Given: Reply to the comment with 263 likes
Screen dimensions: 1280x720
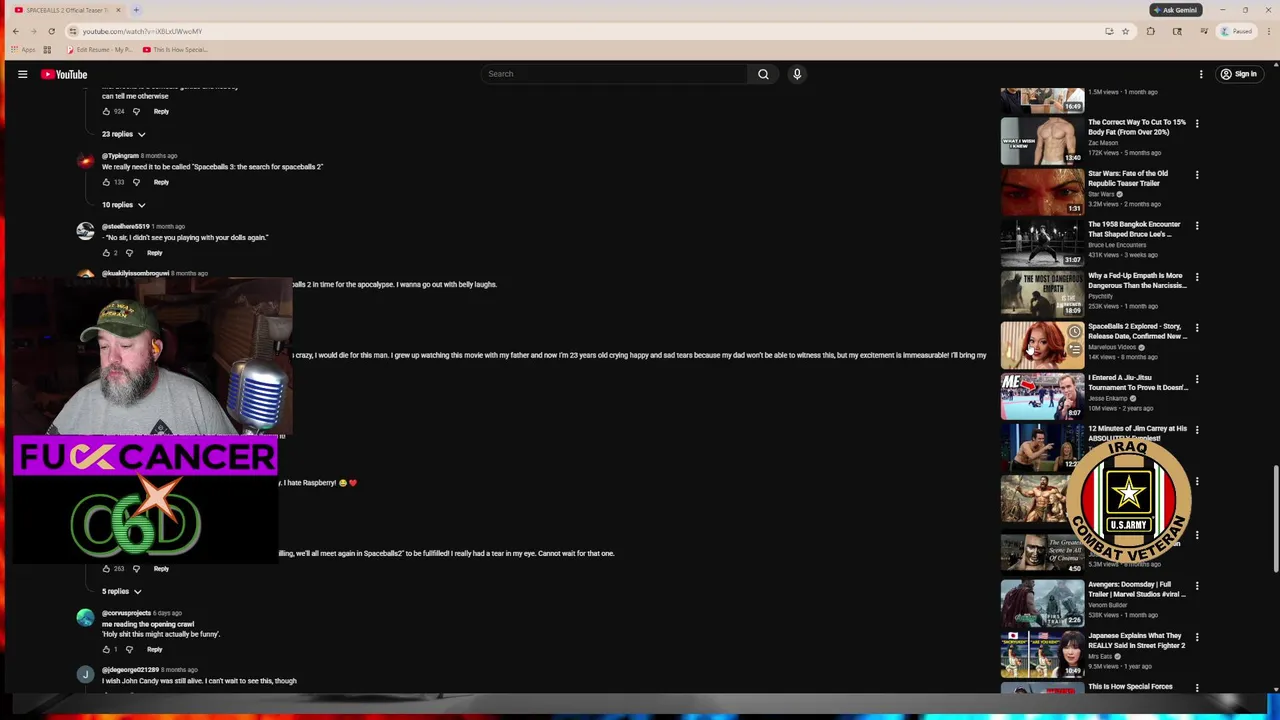Looking at the screenshot, I should [x=161, y=569].
